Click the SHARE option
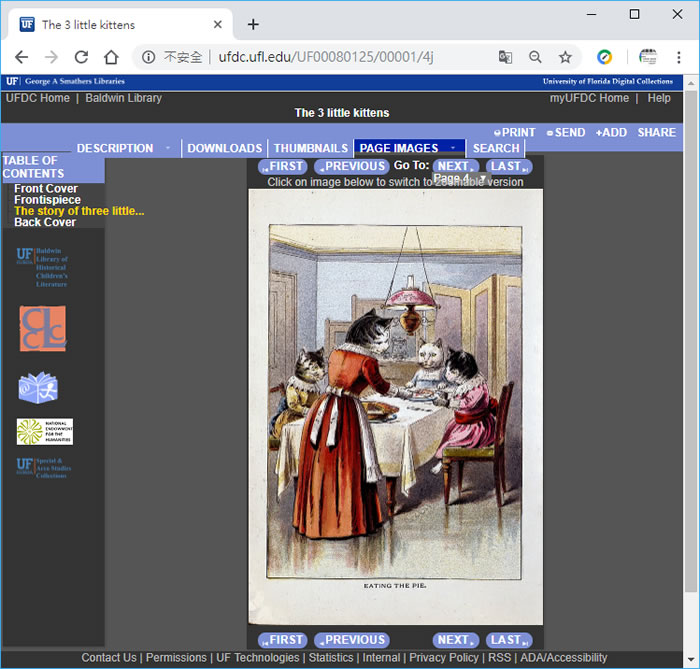 point(657,133)
